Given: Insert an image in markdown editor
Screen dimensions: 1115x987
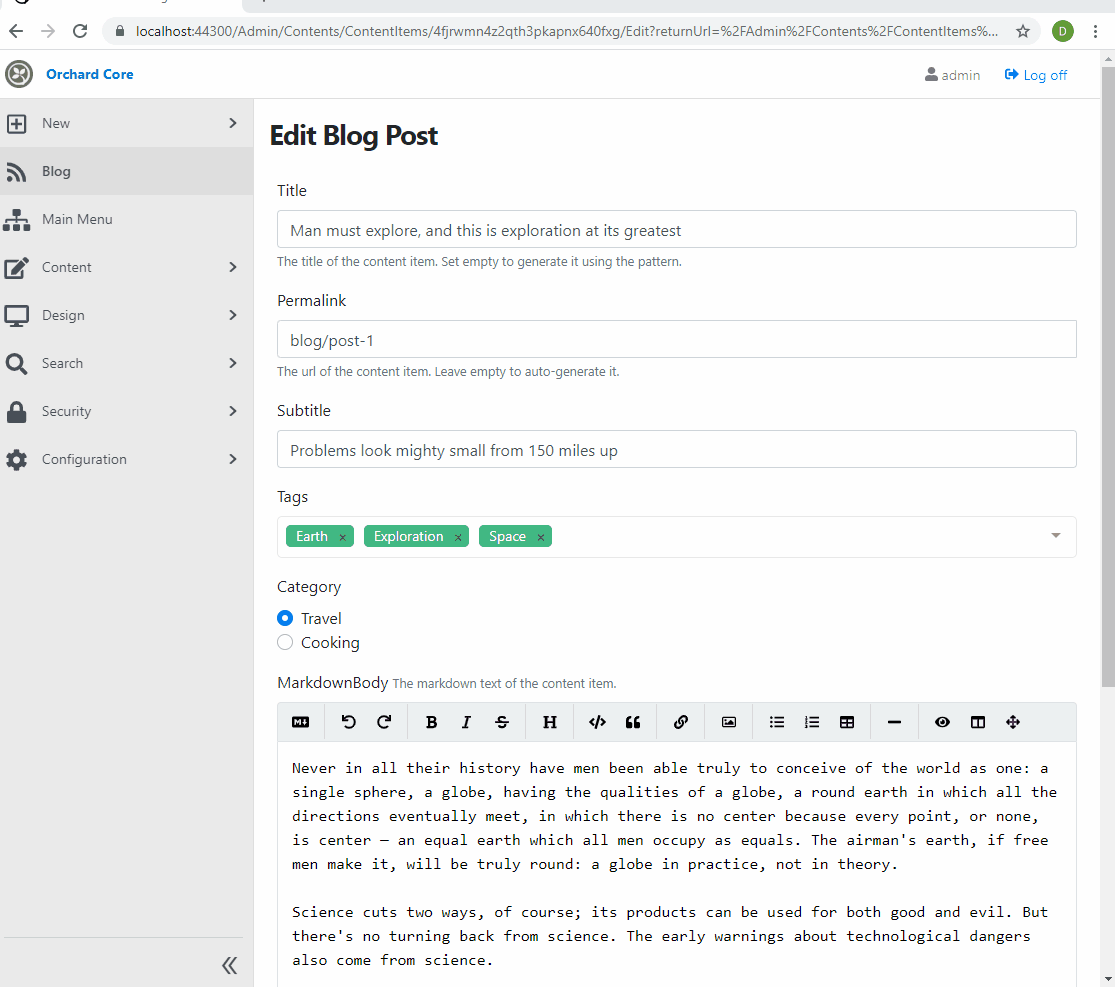Looking at the screenshot, I should [729, 722].
